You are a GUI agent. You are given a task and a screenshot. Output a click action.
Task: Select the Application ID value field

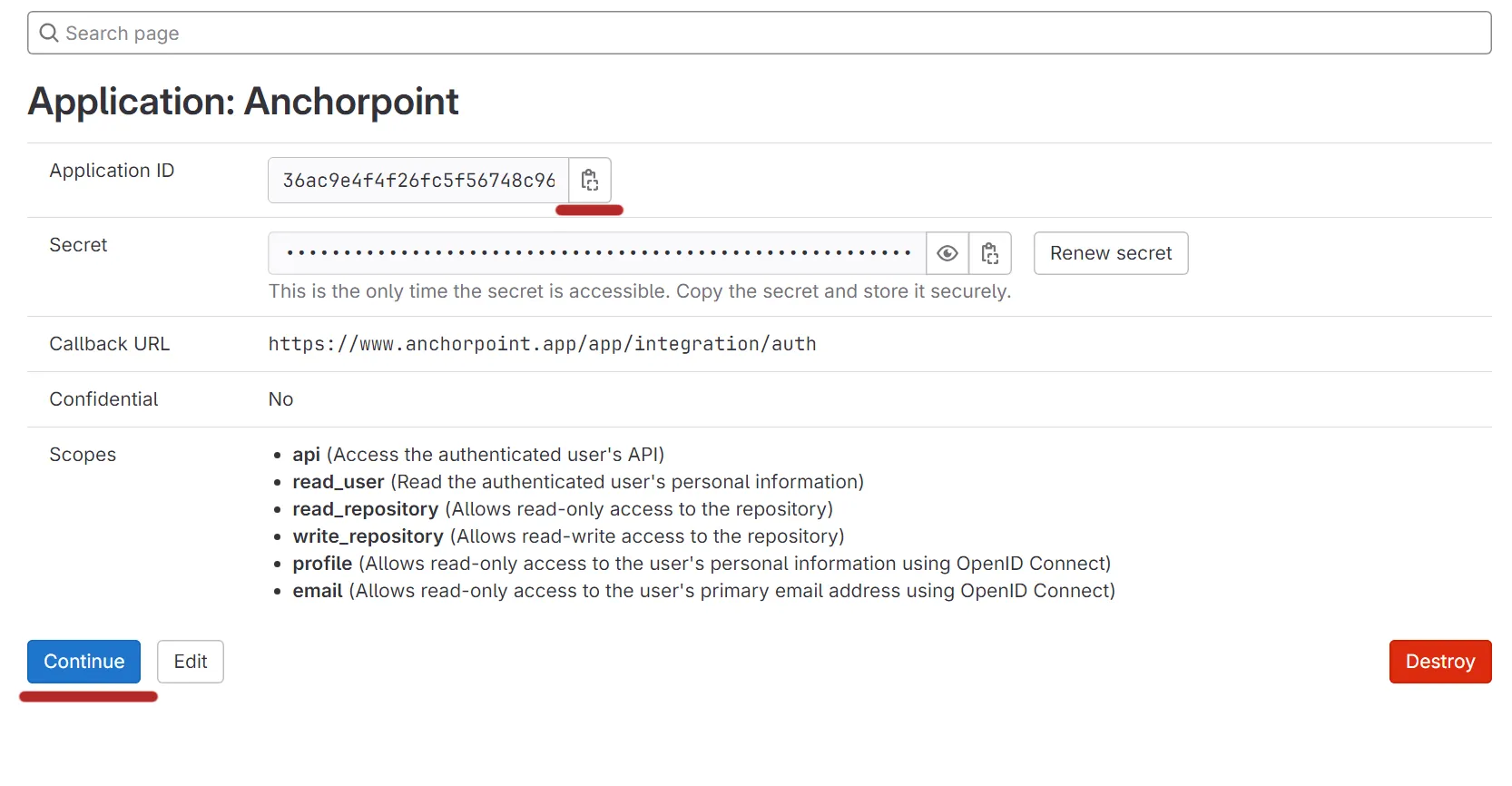pyautogui.click(x=418, y=180)
